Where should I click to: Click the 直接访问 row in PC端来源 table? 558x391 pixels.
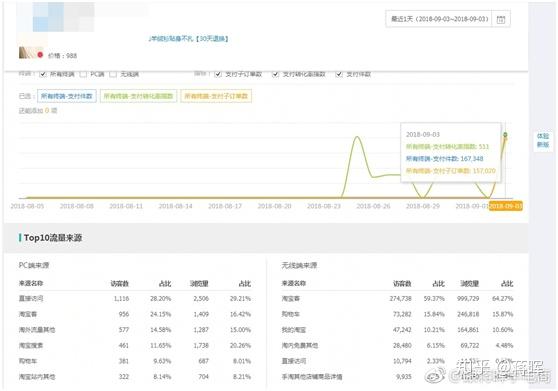(x=135, y=298)
